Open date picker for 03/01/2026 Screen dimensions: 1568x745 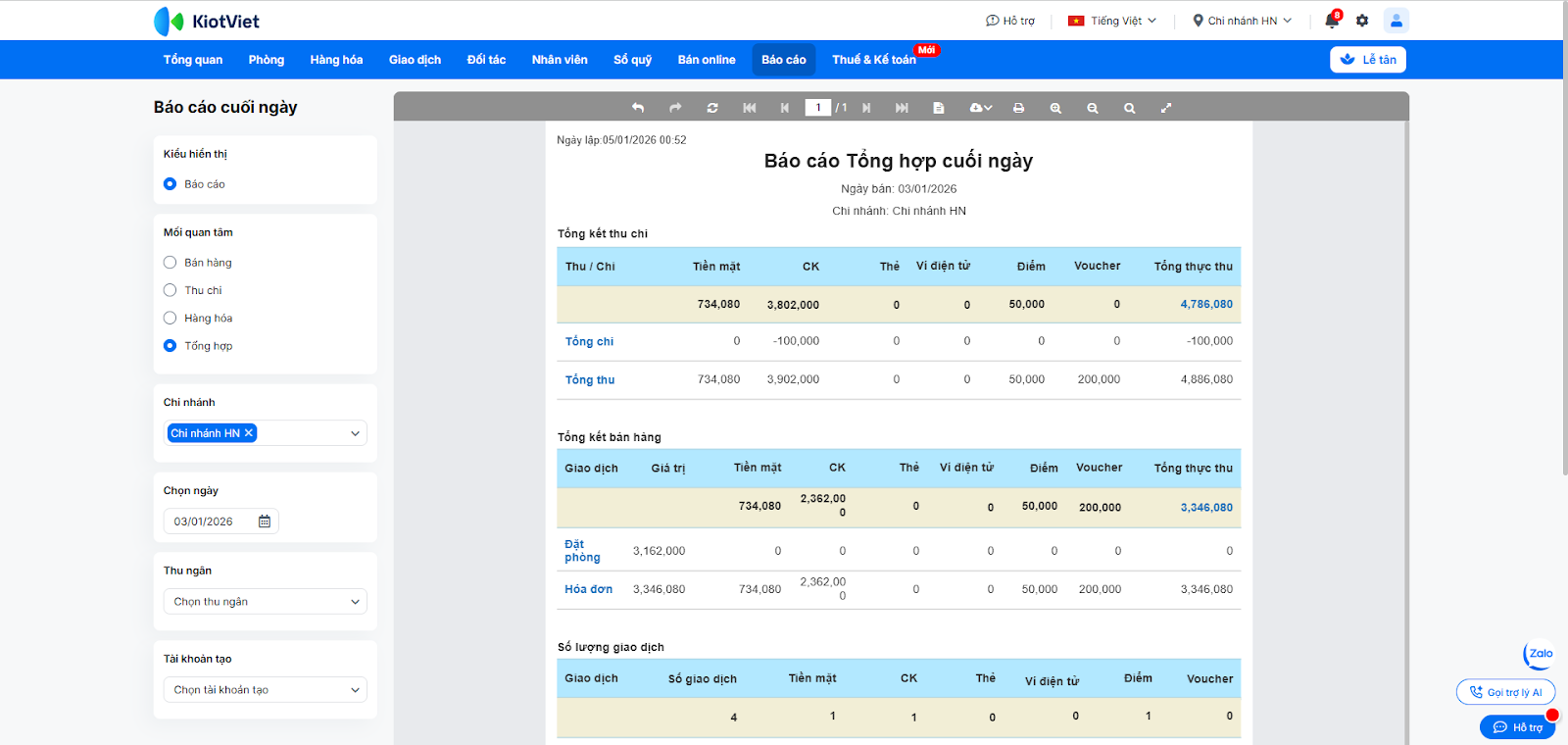pos(264,521)
